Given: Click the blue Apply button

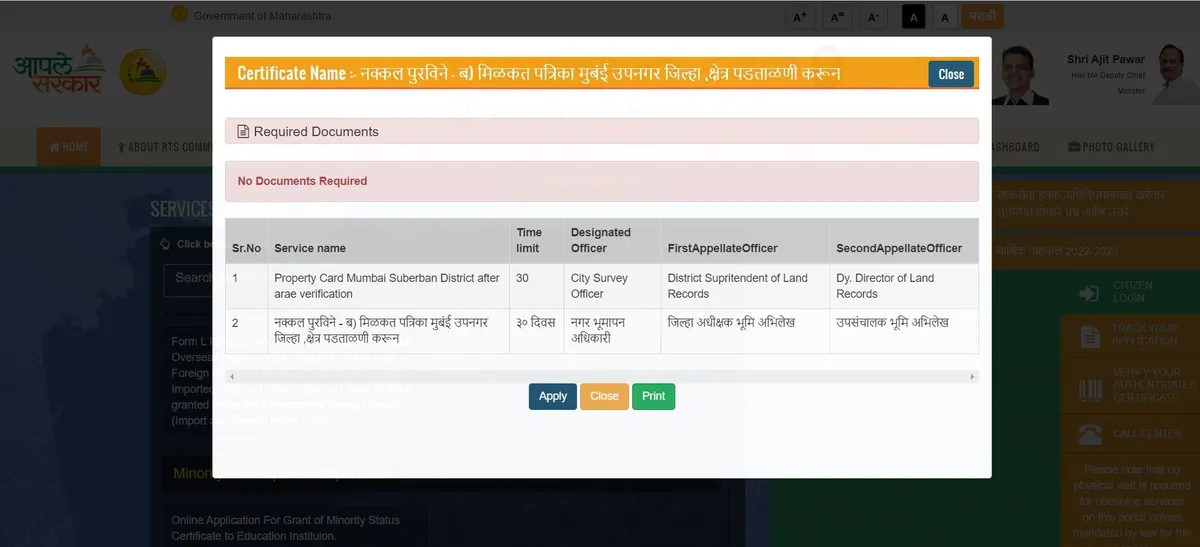Looking at the screenshot, I should [x=552, y=396].
